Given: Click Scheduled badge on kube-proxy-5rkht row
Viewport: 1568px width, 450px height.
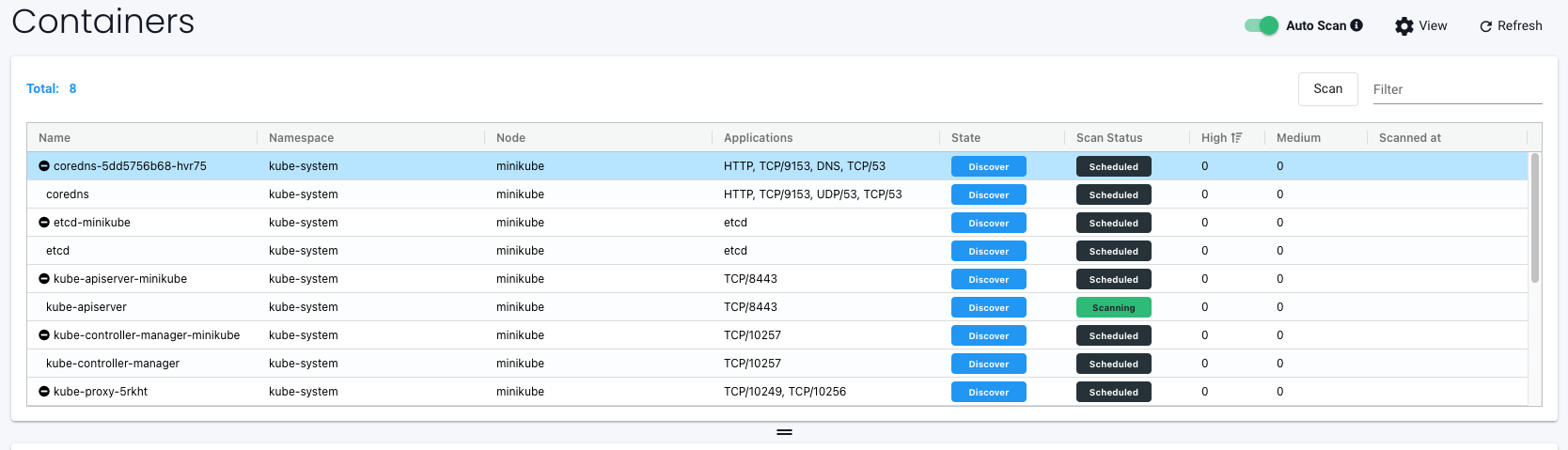Looking at the screenshot, I should click(x=1113, y=392).
